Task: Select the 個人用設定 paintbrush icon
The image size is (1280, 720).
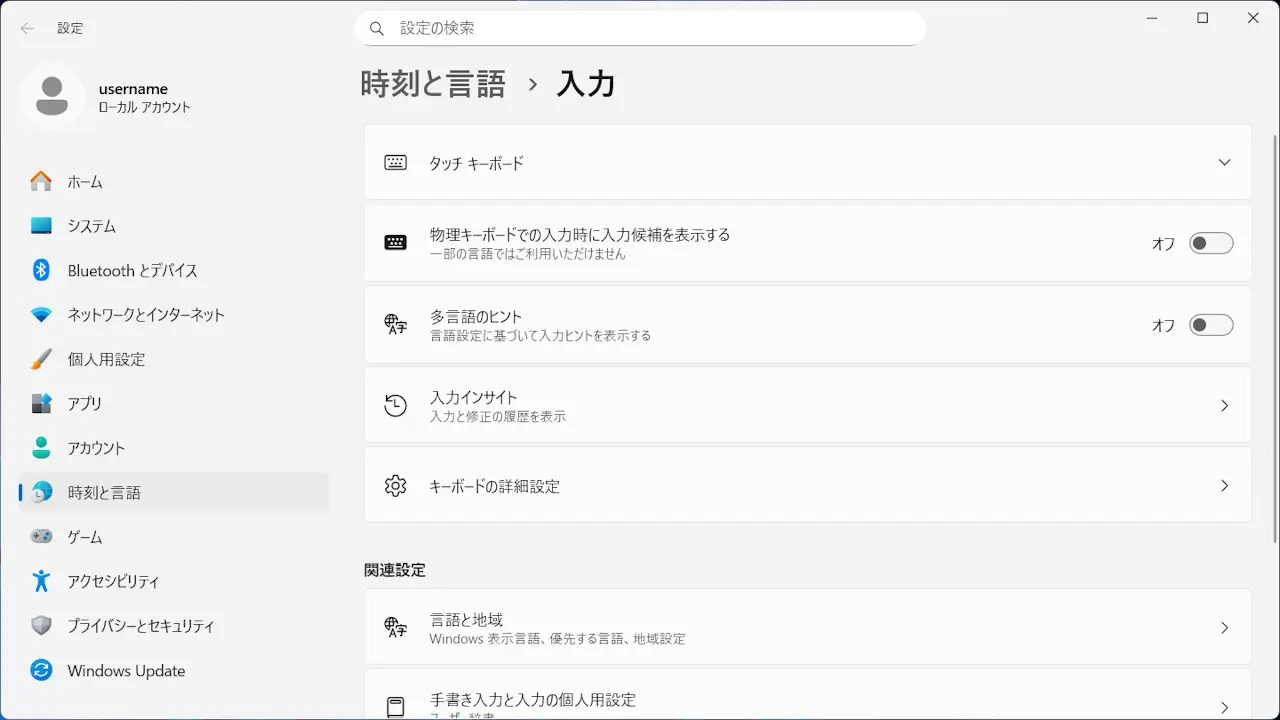Action: click(x=41, y=359)
